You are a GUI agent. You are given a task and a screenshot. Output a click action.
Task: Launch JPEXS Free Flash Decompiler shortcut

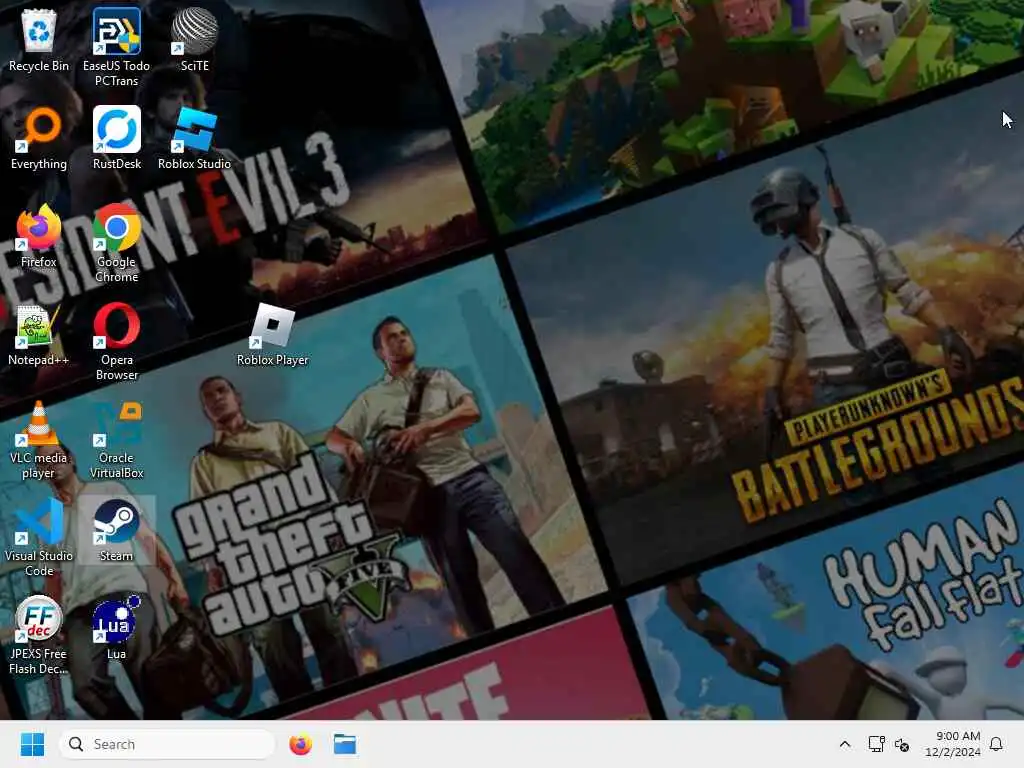pos(39,635)
